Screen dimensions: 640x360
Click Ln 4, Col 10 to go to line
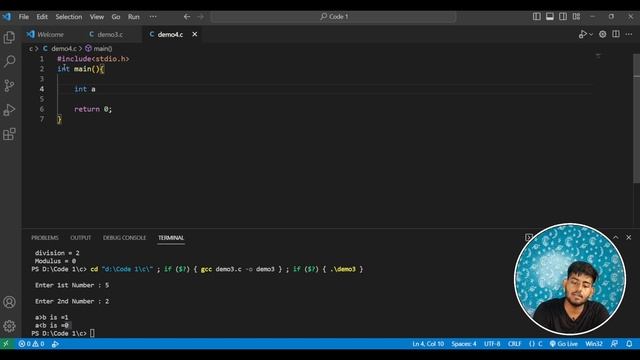(x=428, y=344)
